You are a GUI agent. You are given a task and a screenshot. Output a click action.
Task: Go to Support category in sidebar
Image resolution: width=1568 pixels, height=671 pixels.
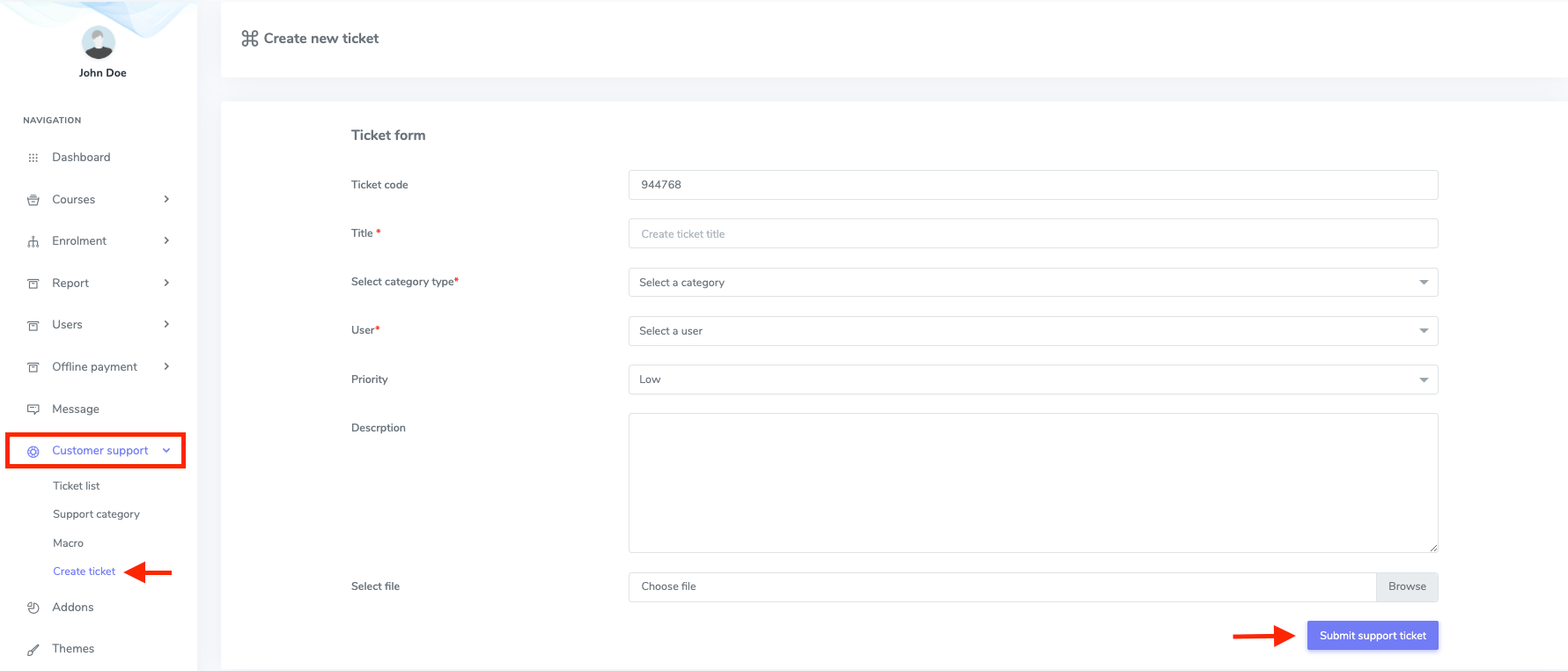pyautogui.click(x=96, y=514)
